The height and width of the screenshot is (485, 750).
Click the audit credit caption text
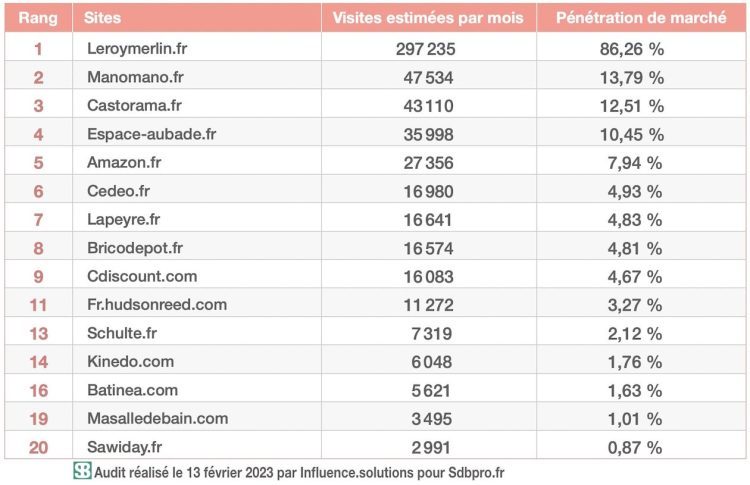(x=300, y=471)
